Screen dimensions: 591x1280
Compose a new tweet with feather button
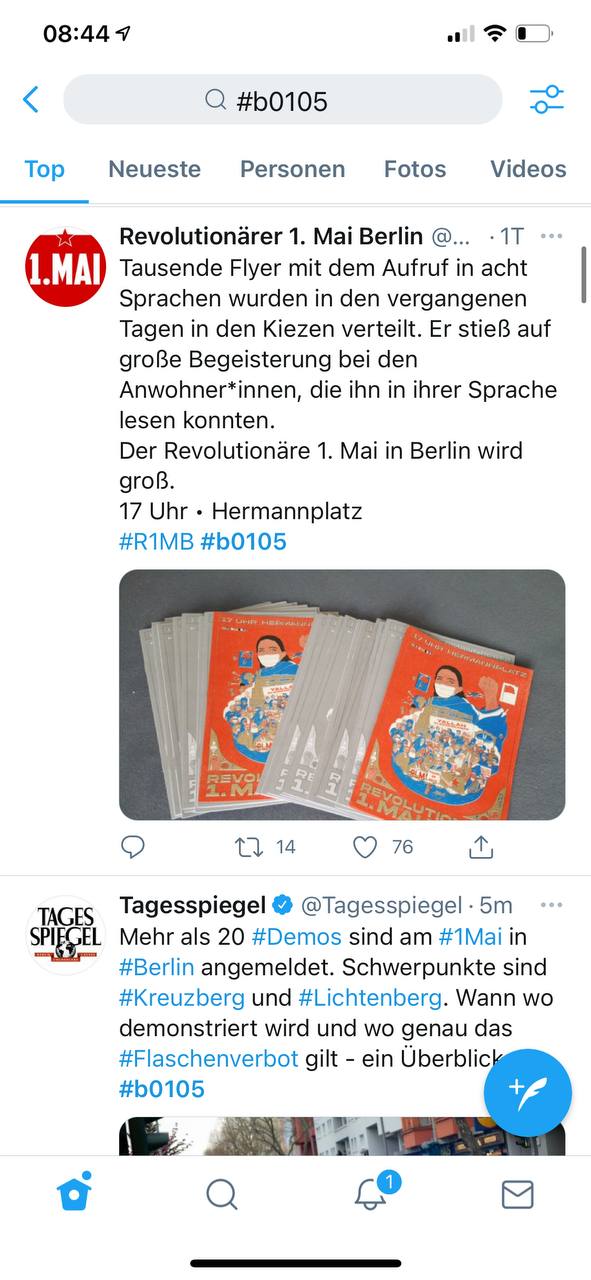click(528, 1093)
